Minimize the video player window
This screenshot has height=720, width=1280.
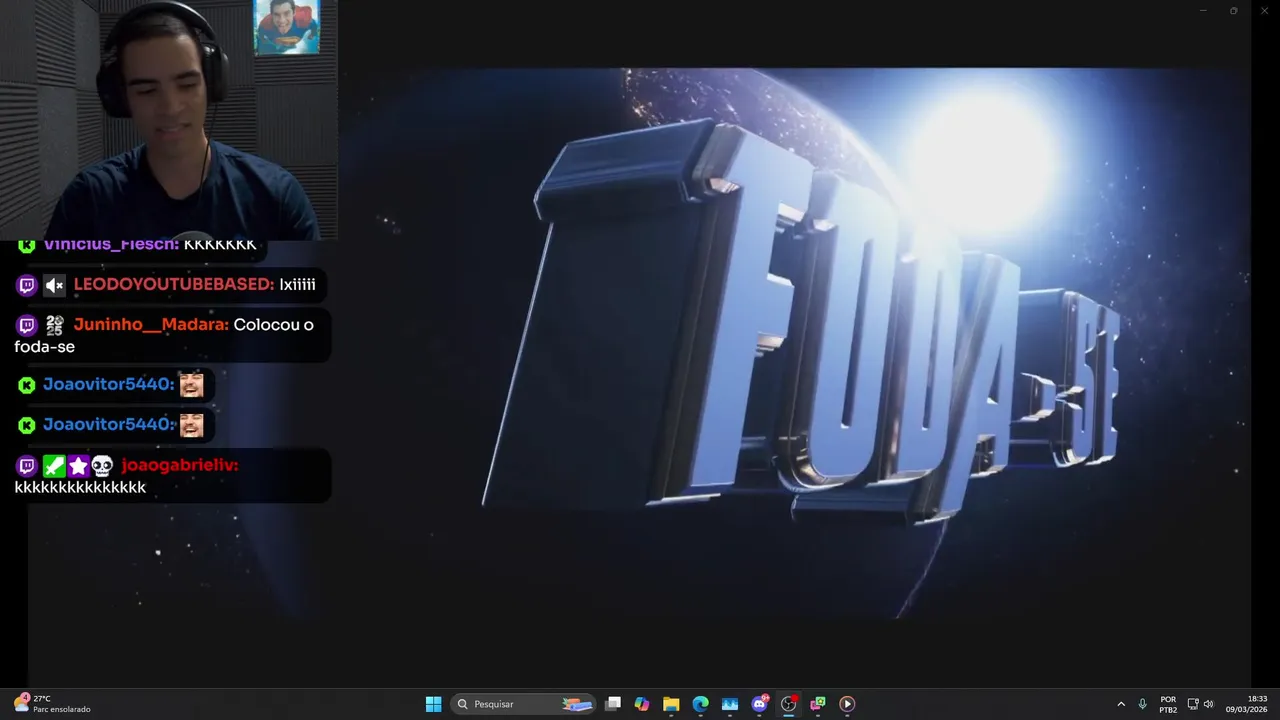(x=1203, y=11)
